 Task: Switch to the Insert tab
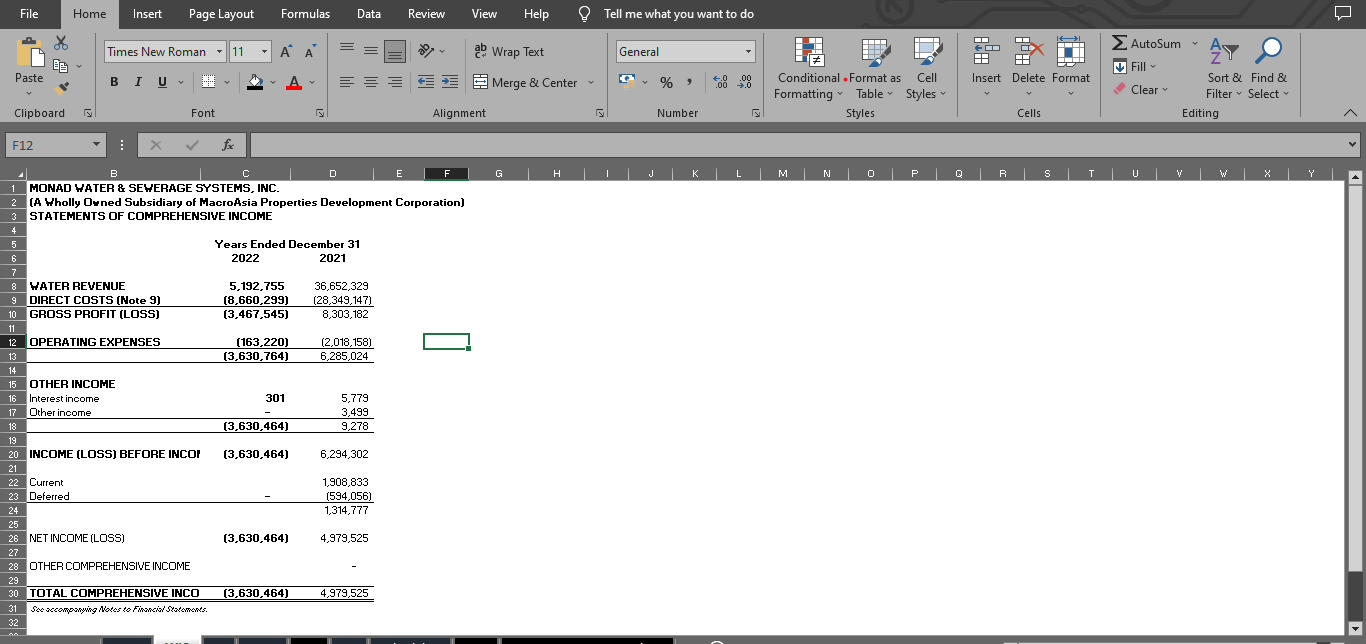coord(148,14)
